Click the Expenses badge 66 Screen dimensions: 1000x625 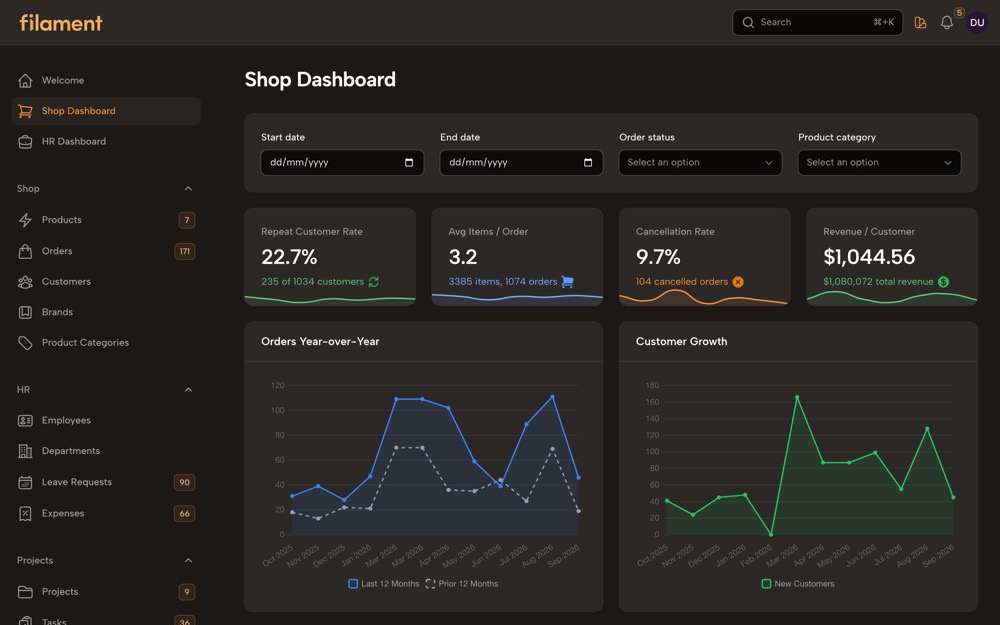184,513
